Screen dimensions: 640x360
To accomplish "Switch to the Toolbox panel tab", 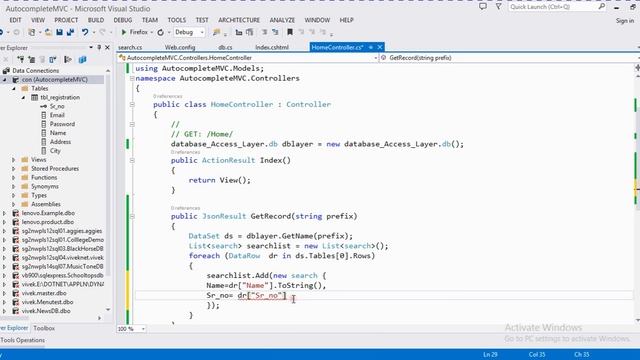I will (x=44, y=328).
